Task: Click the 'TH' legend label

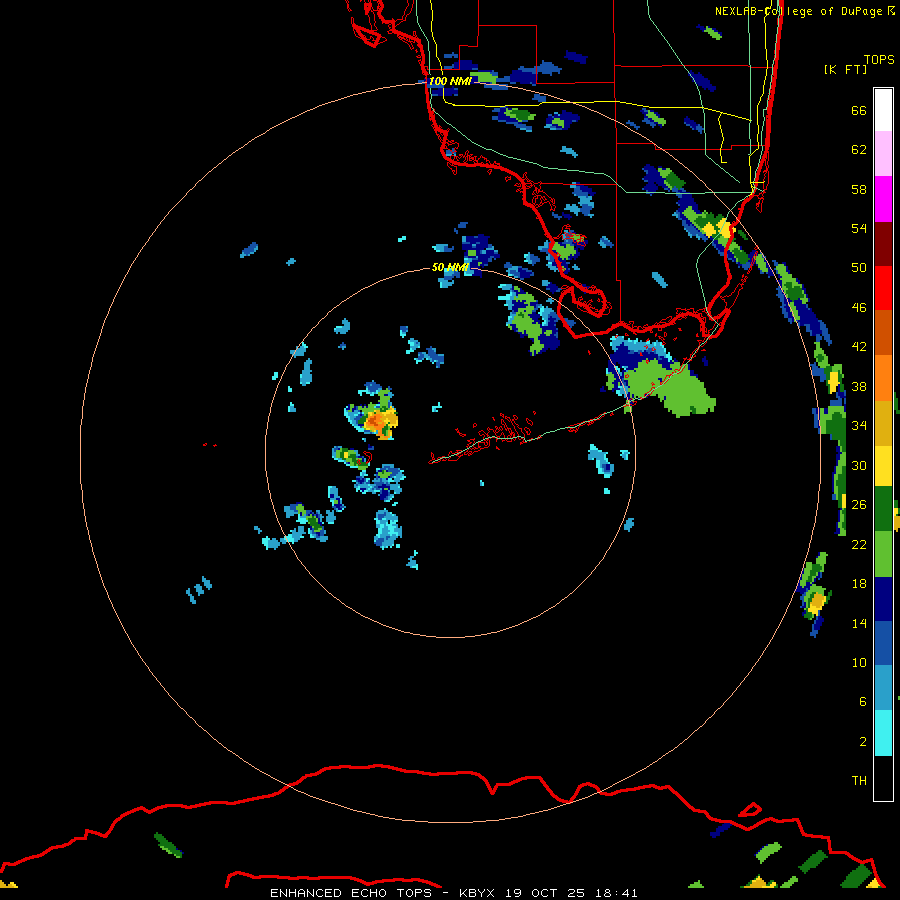Action: pos(859,781)
